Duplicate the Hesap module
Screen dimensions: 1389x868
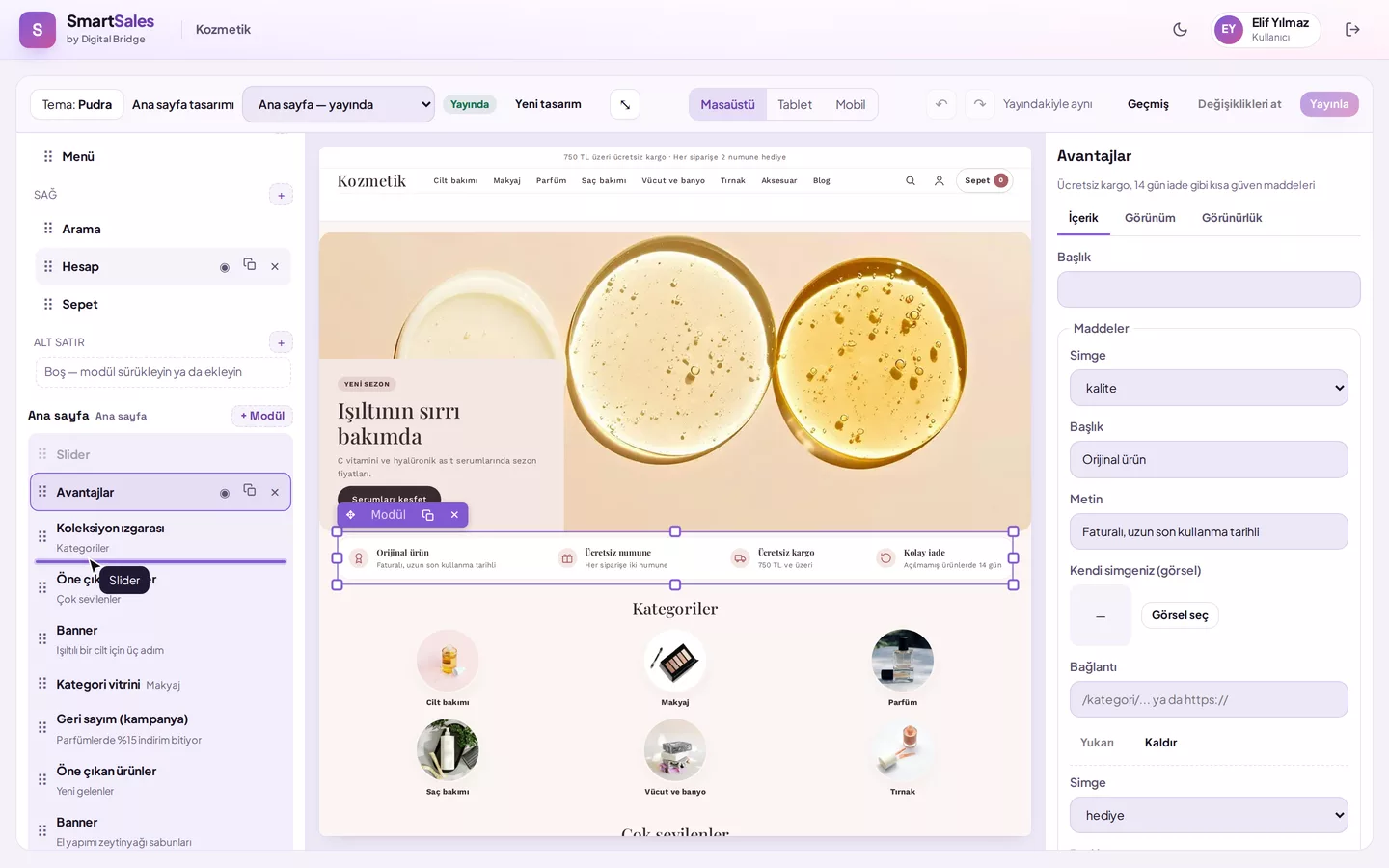point(250,265)
